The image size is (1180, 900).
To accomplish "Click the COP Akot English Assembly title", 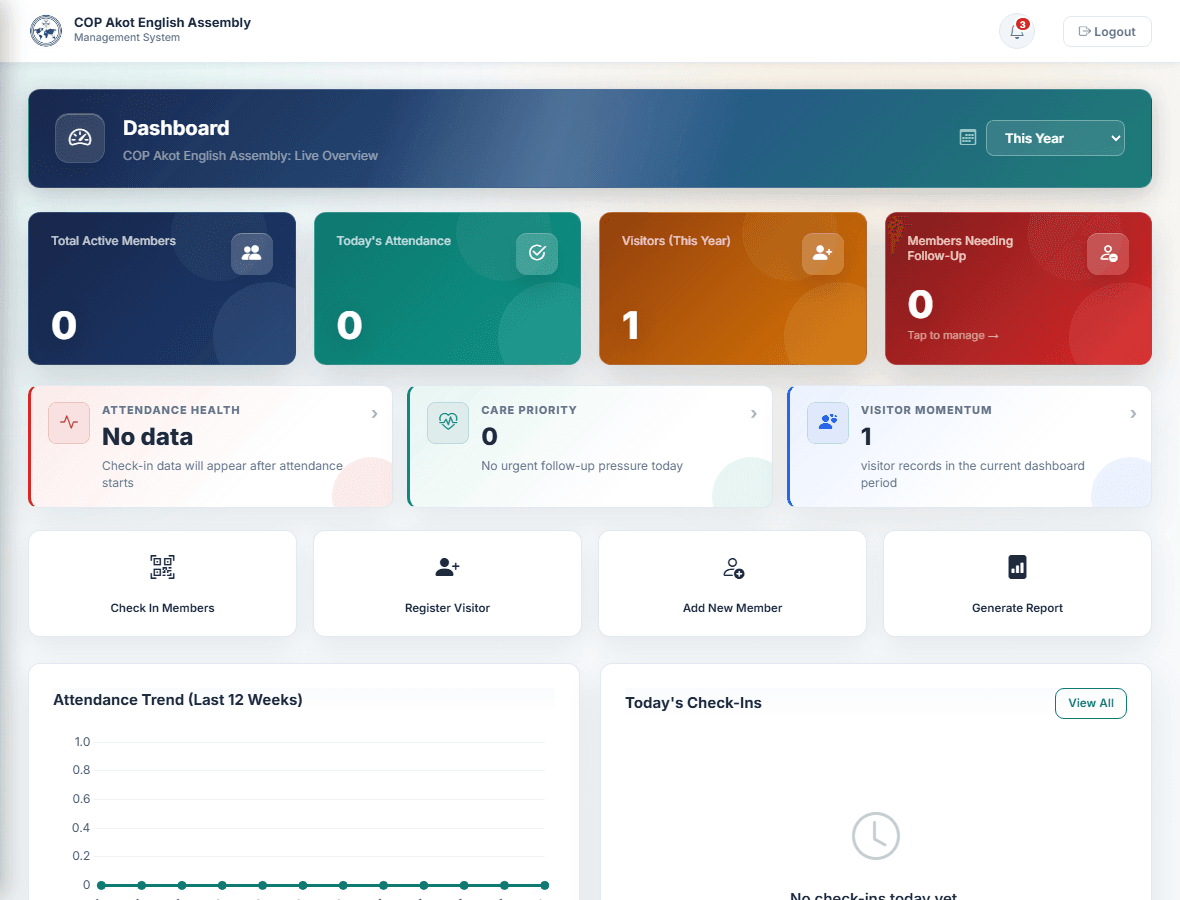I will click(x=163, y=23).
